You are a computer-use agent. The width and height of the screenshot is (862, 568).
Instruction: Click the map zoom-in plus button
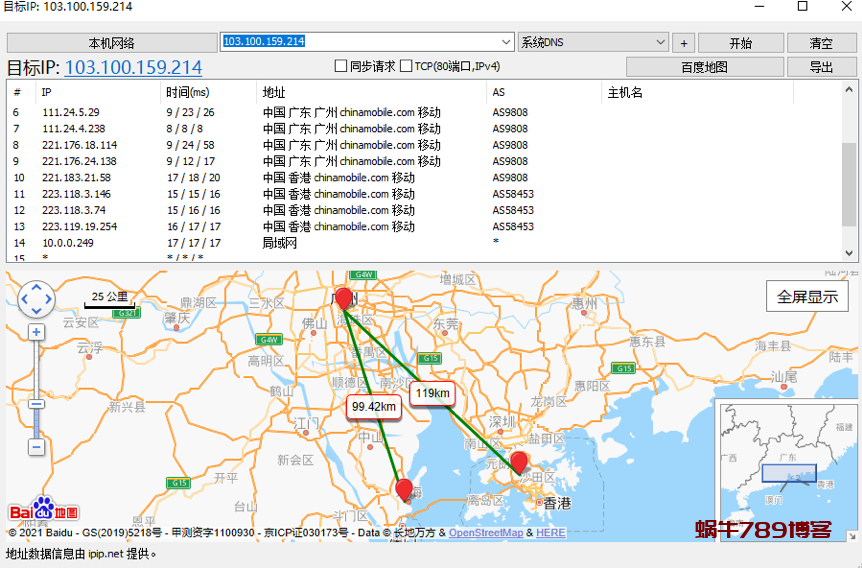click(37, 332)
